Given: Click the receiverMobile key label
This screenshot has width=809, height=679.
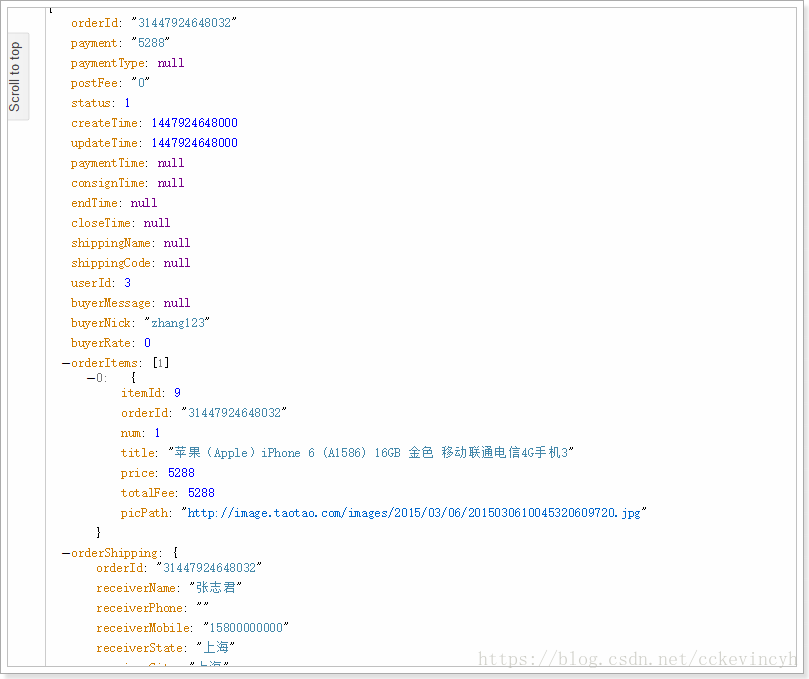Looking at the screenshot, I should 143,628.
